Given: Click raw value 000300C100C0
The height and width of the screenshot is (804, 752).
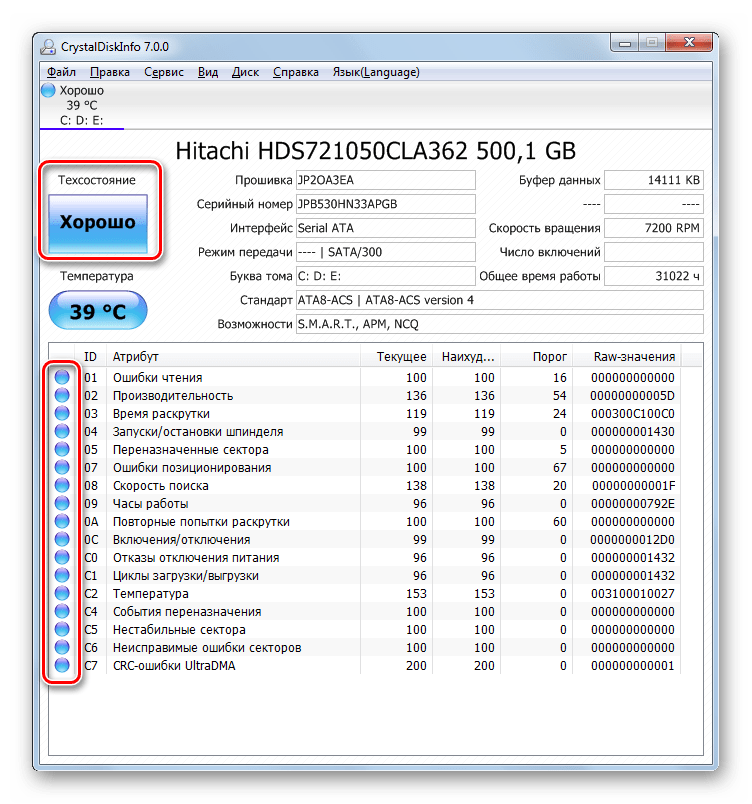Looking at the screenshot, I should 633,414.
